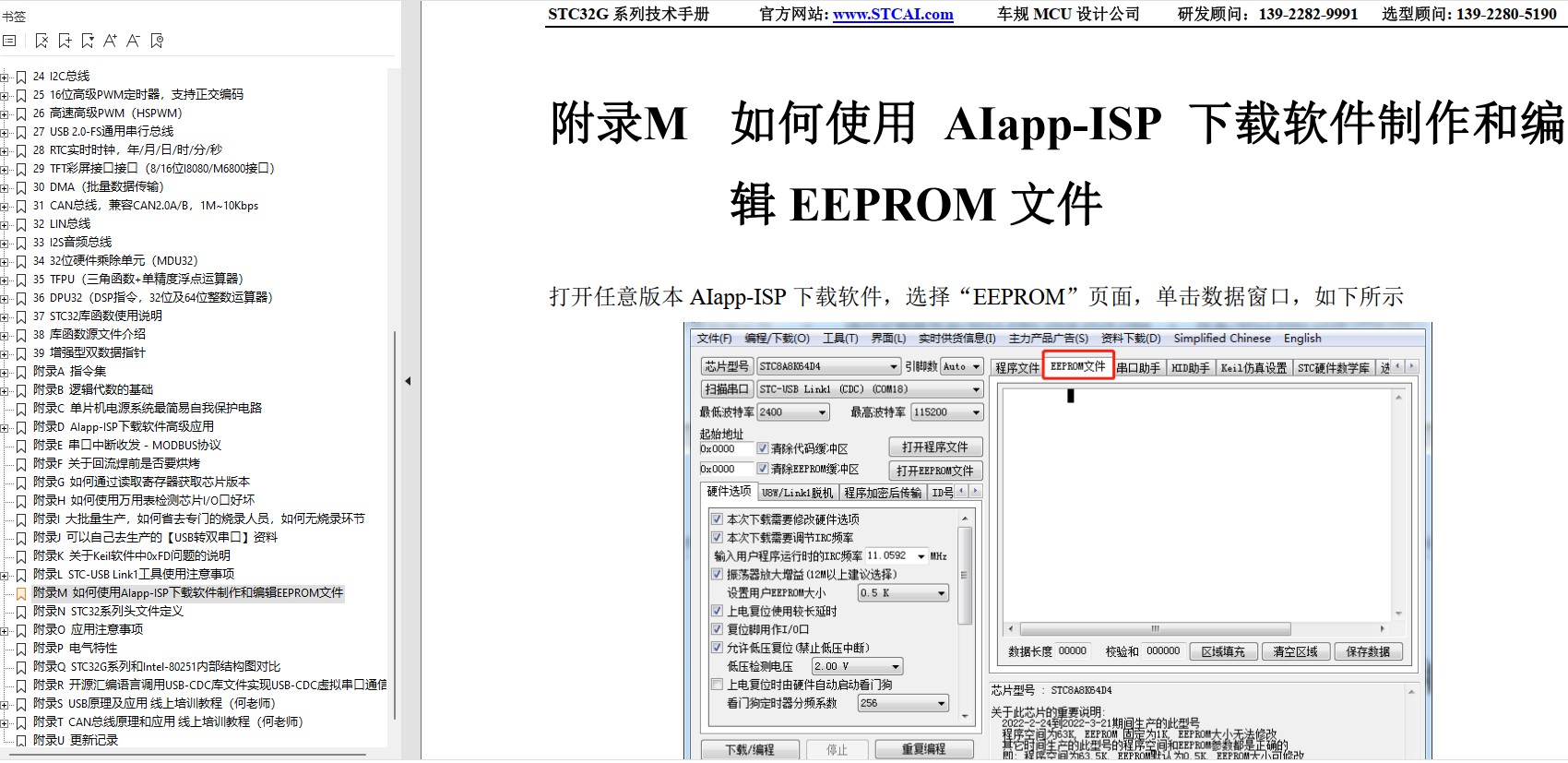Image resolution: width=1568 pixels, height=763 pixels.
Task: Toggle 上电复位使用较长延时 checkbox
Action: tap(717, 611)
